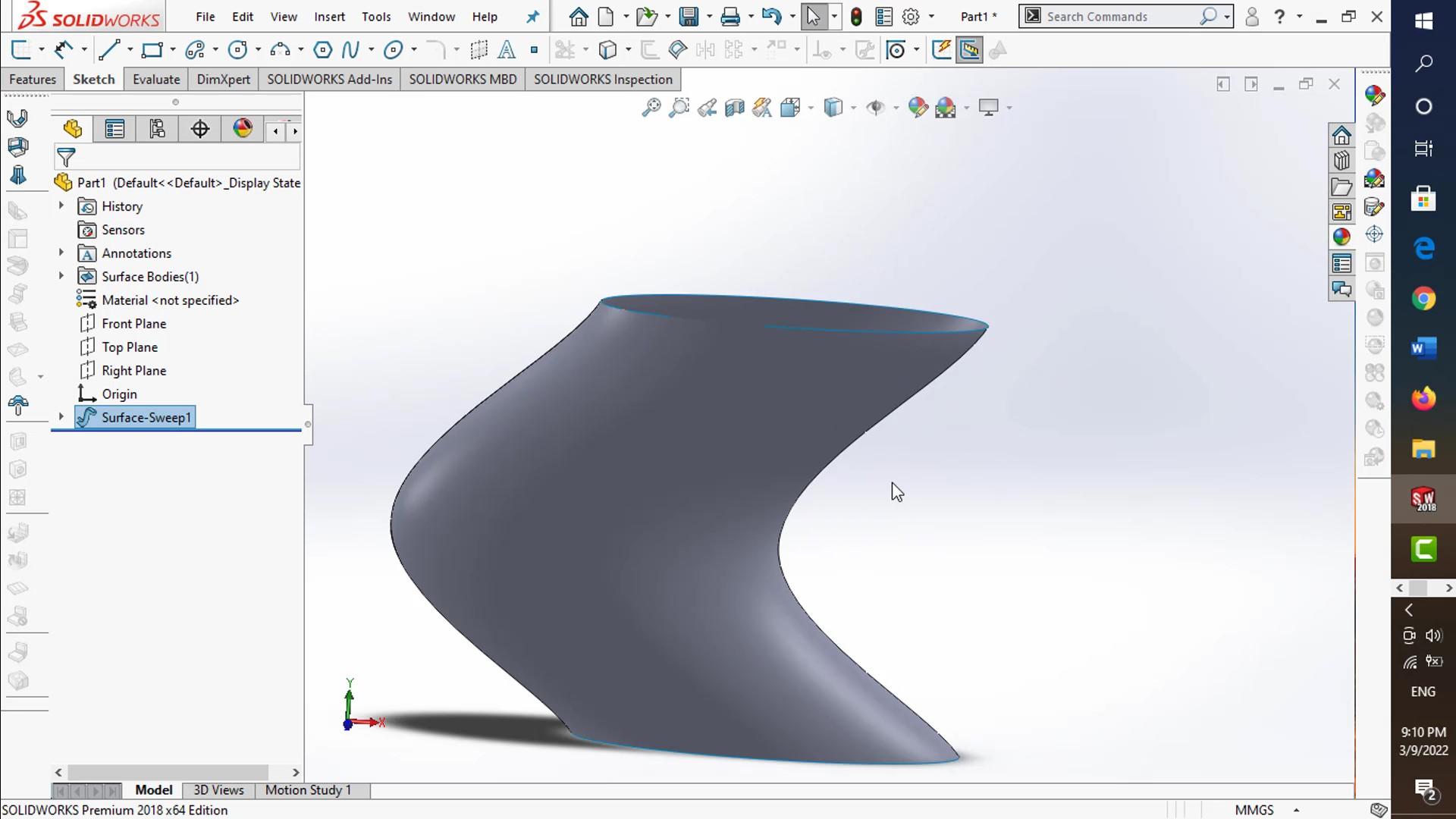1456x819 pixels.
Task: Click the Section View icon
Action: pos(734,108)
